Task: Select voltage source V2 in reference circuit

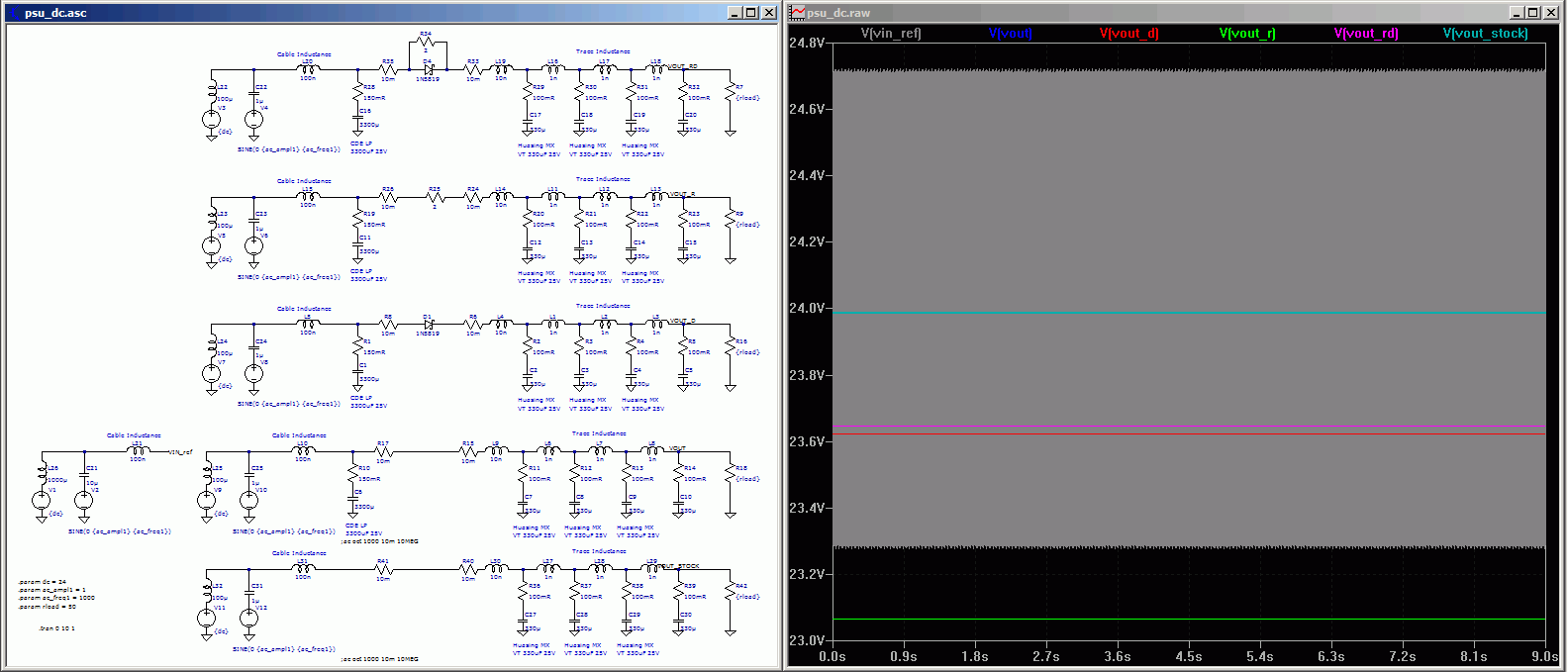Action: click(84, 501)
